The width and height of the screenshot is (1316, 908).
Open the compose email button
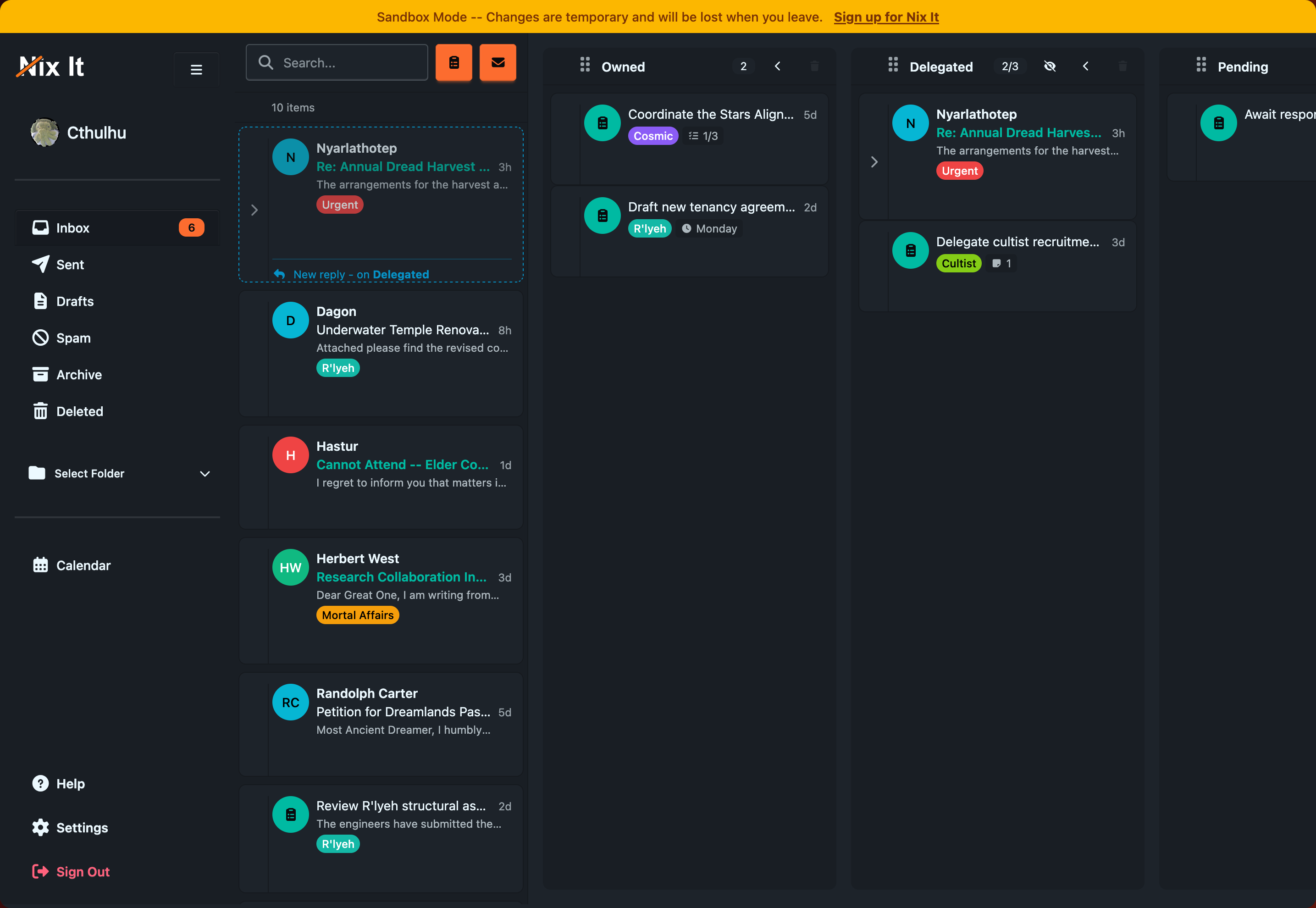498,62
